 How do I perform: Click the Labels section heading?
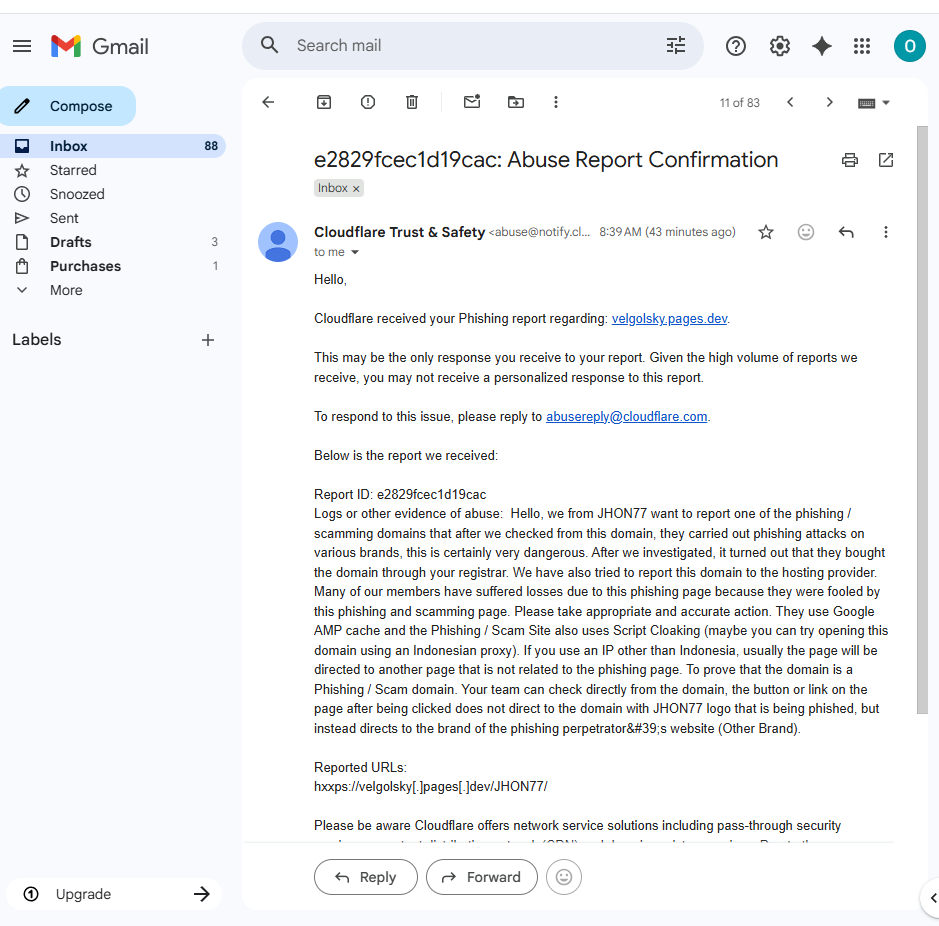point(37,340)
